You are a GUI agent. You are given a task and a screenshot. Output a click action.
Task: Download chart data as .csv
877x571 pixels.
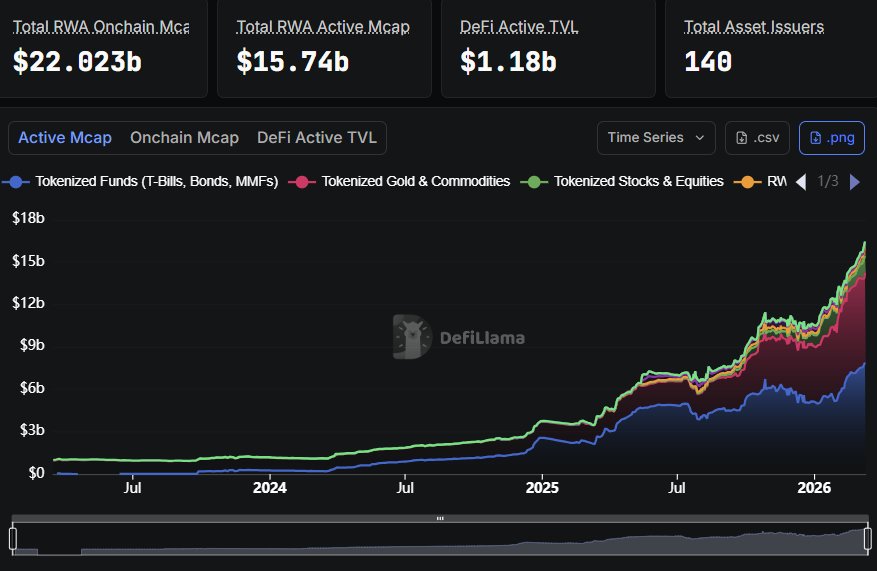(757, 138)
